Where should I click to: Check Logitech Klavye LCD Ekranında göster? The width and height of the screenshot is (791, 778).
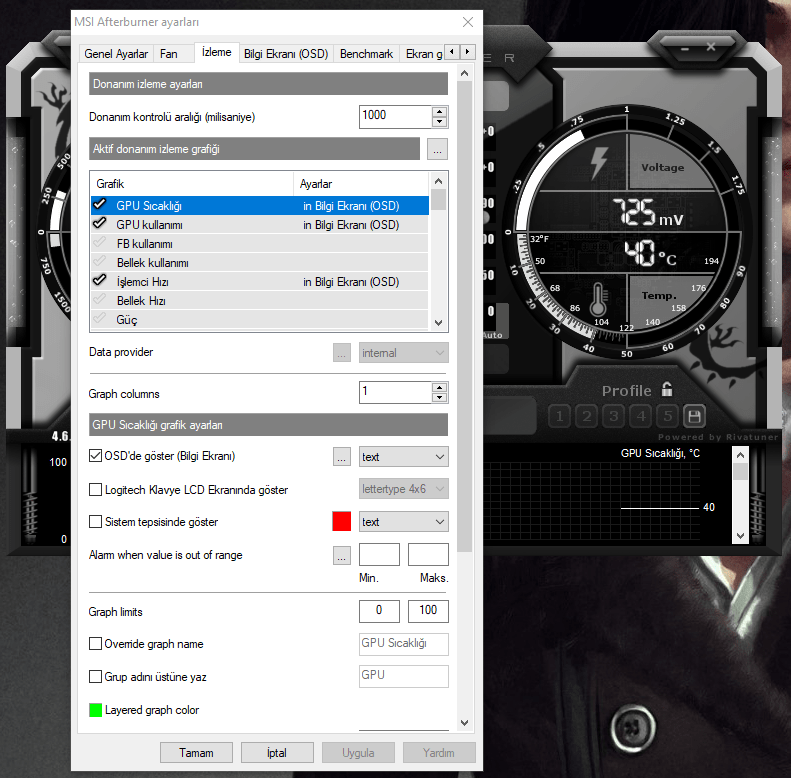click(x=95, y=489)
